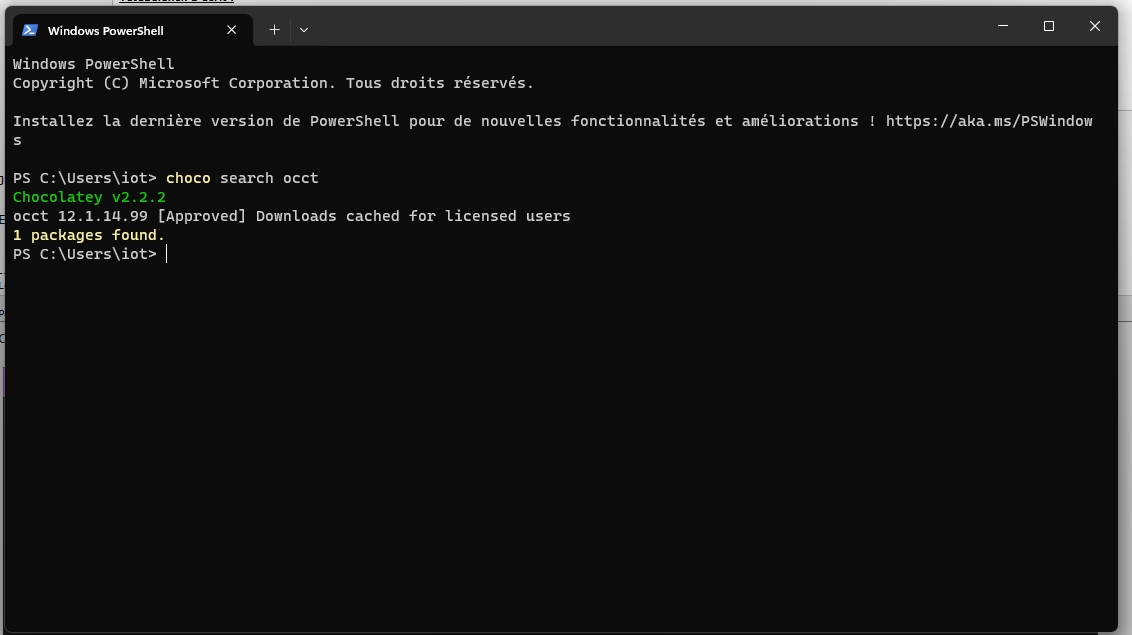This screenshot has height=635, width=1132.
Task: Select the Windows PowerShell tab title
Action: click(105, 31)
